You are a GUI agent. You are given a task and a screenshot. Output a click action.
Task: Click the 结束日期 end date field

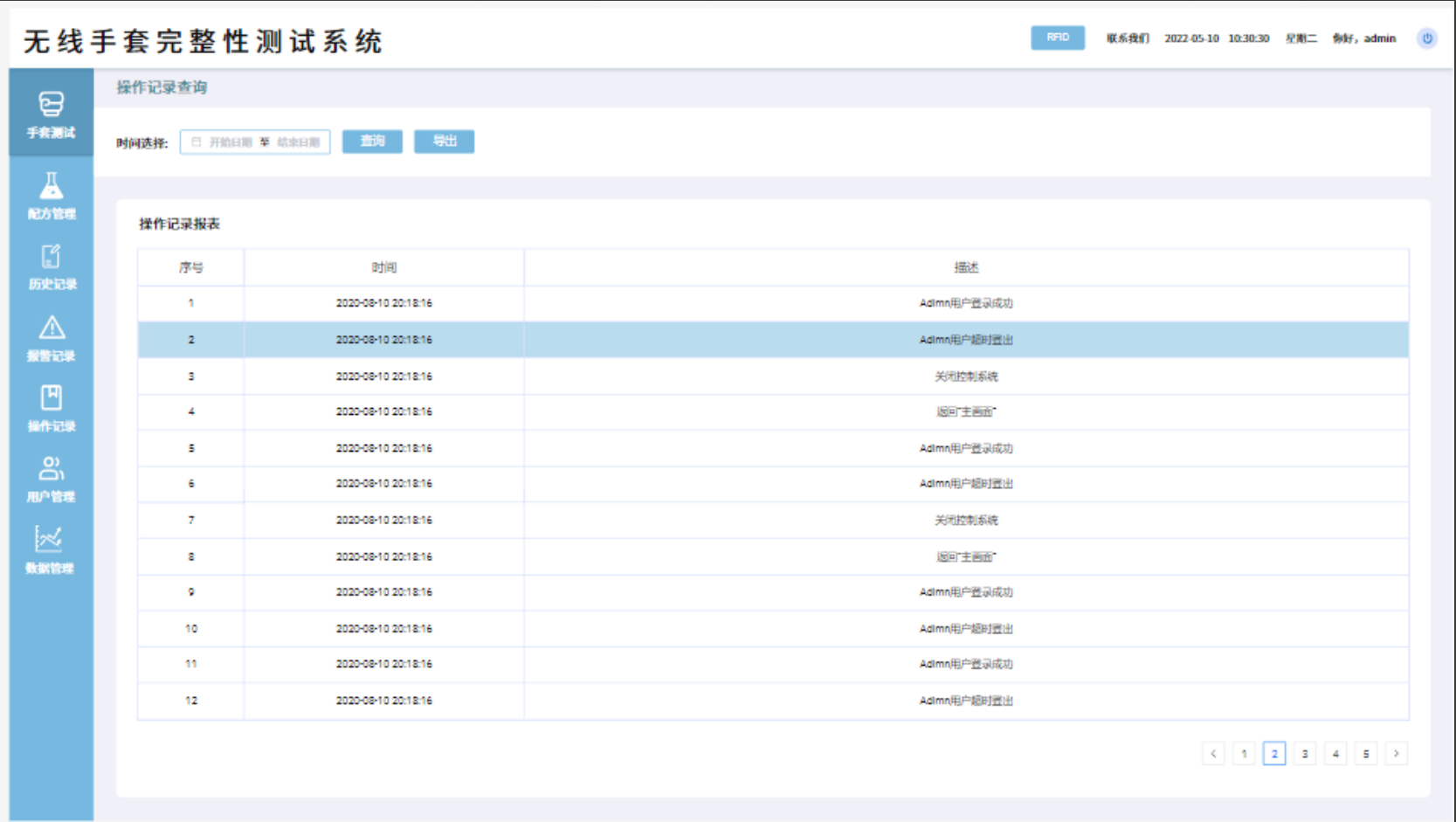click(298, 142)
